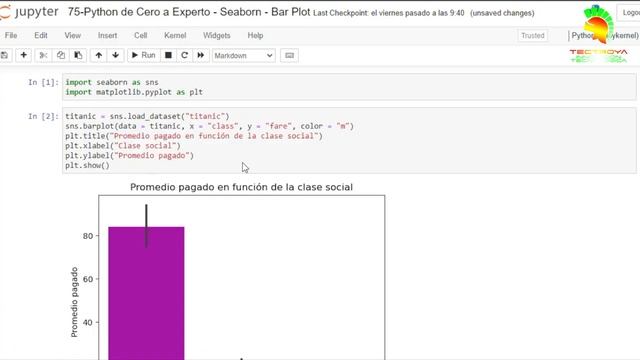Click the Trusted notebook indicator
This screenshot has height=360, width=640.
pyautogui.click(x=533, y=36)
